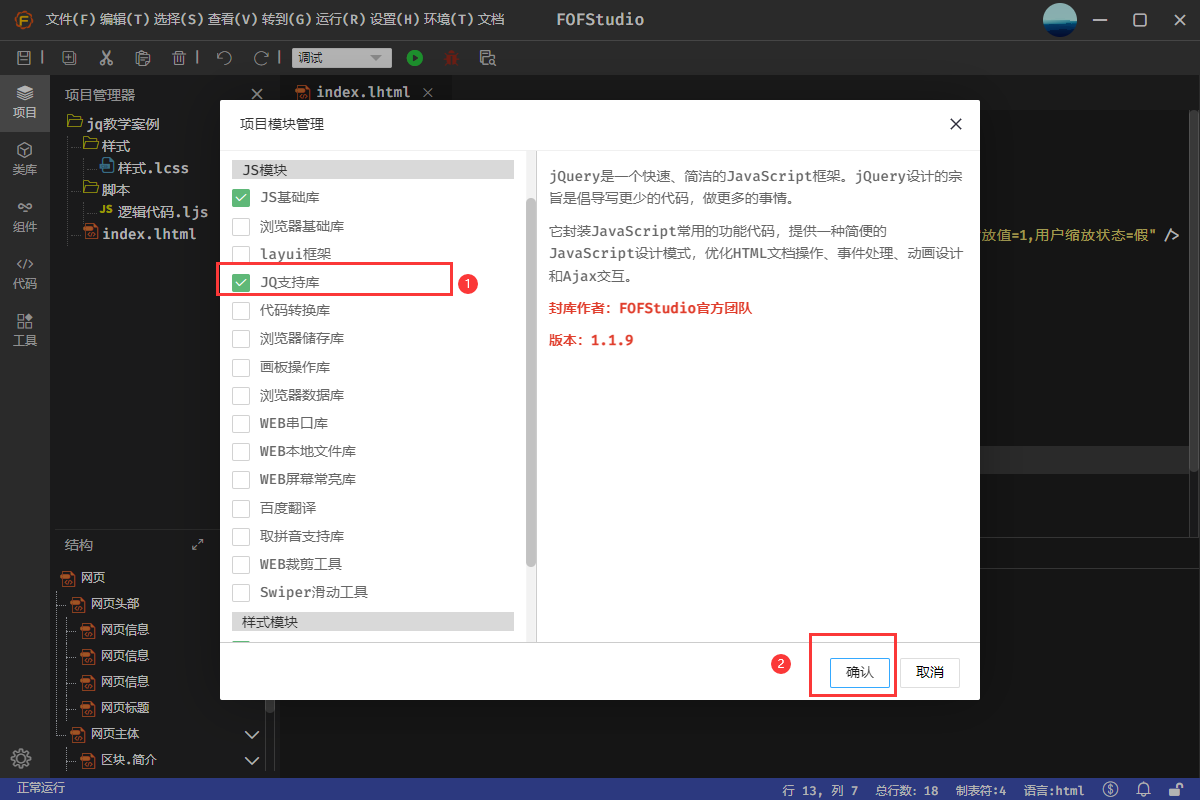Select the 网页标题 structure node
This screenshot has width=1200, height=800.
click(x=125, y=708)
